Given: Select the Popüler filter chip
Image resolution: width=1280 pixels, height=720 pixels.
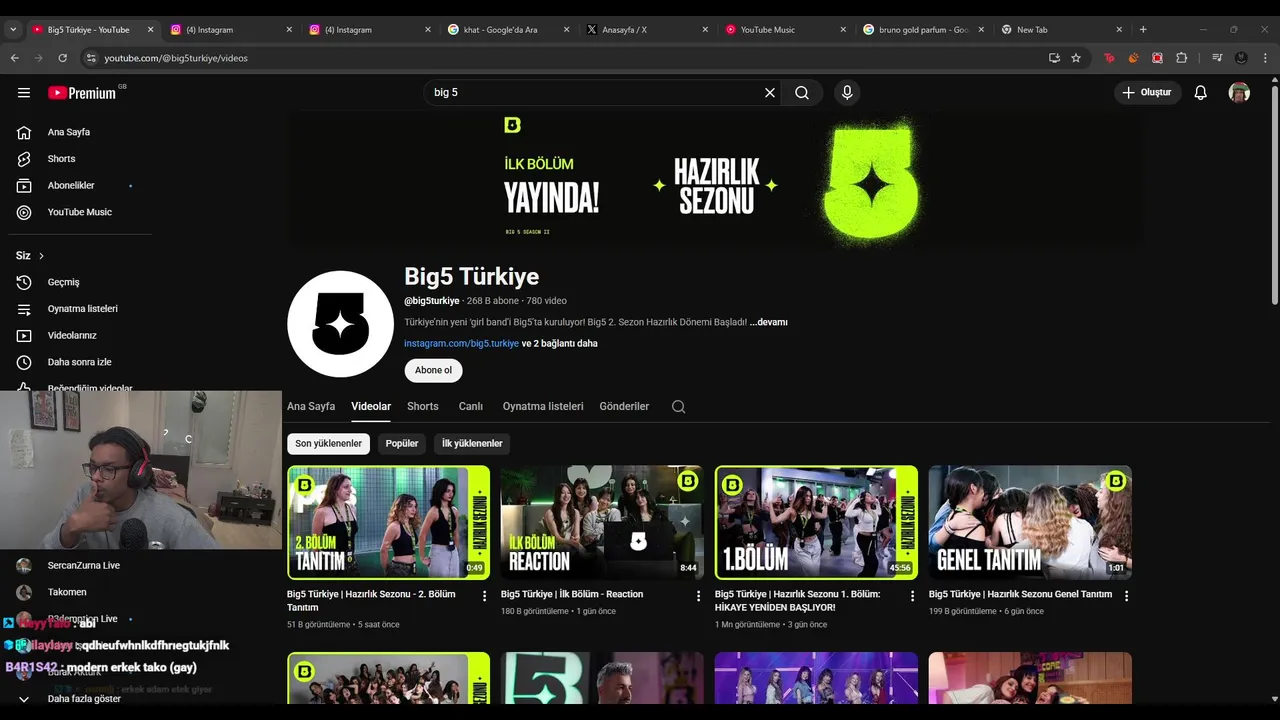Looking at the screenshot, I should point(402,443).
